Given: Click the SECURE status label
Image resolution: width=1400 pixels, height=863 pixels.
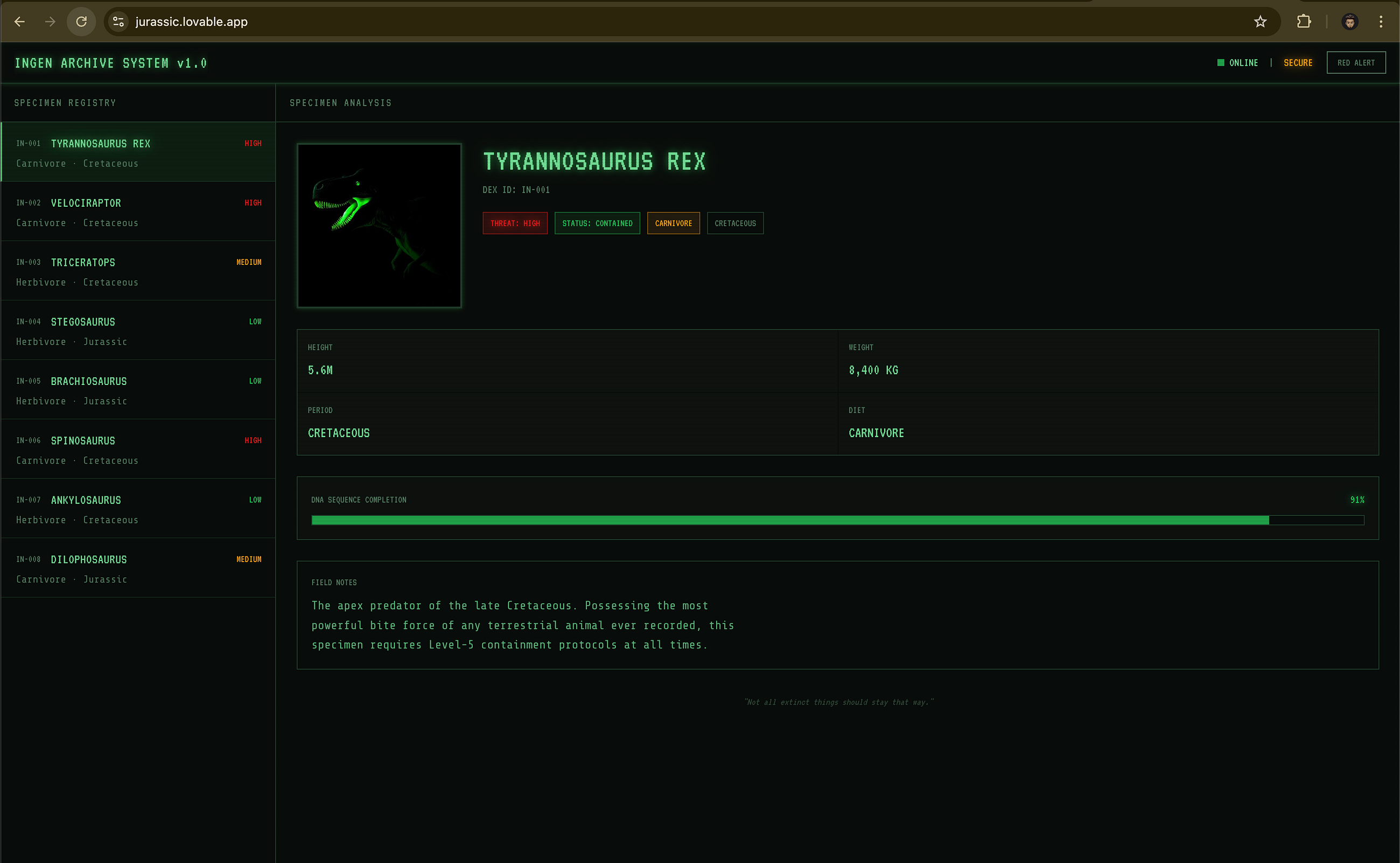Looking at the screenshot, I should pyautogui.click(x=1298, y=63).
